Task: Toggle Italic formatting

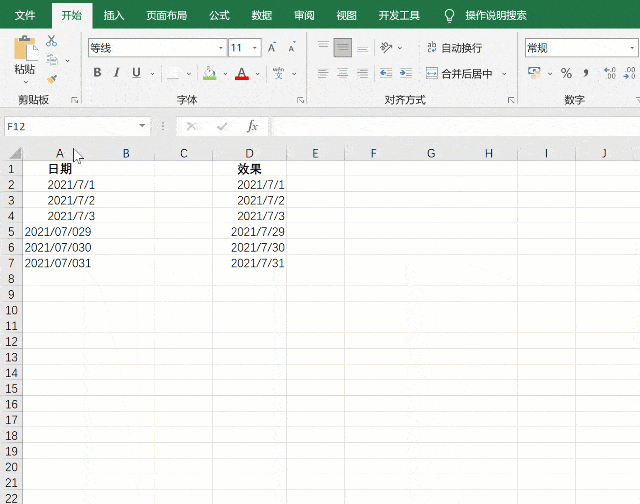Action: [x=117, y=73]
